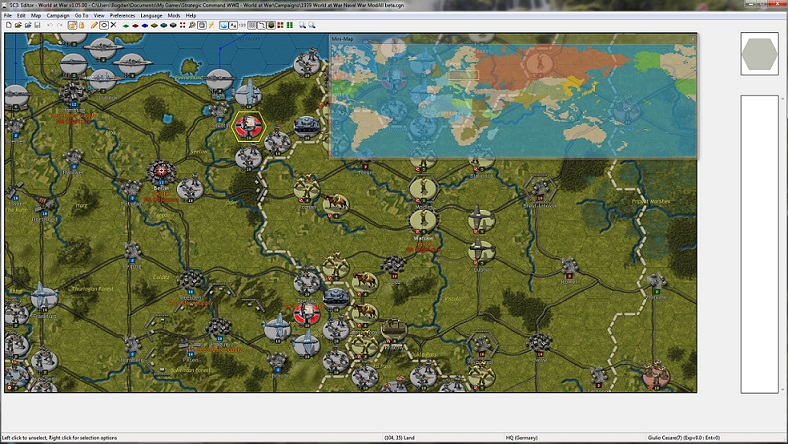Image resolution: width=788 pixels, height=444 pixels.
Task: Click the Berlin city hex
Action: tap(161, 172)
